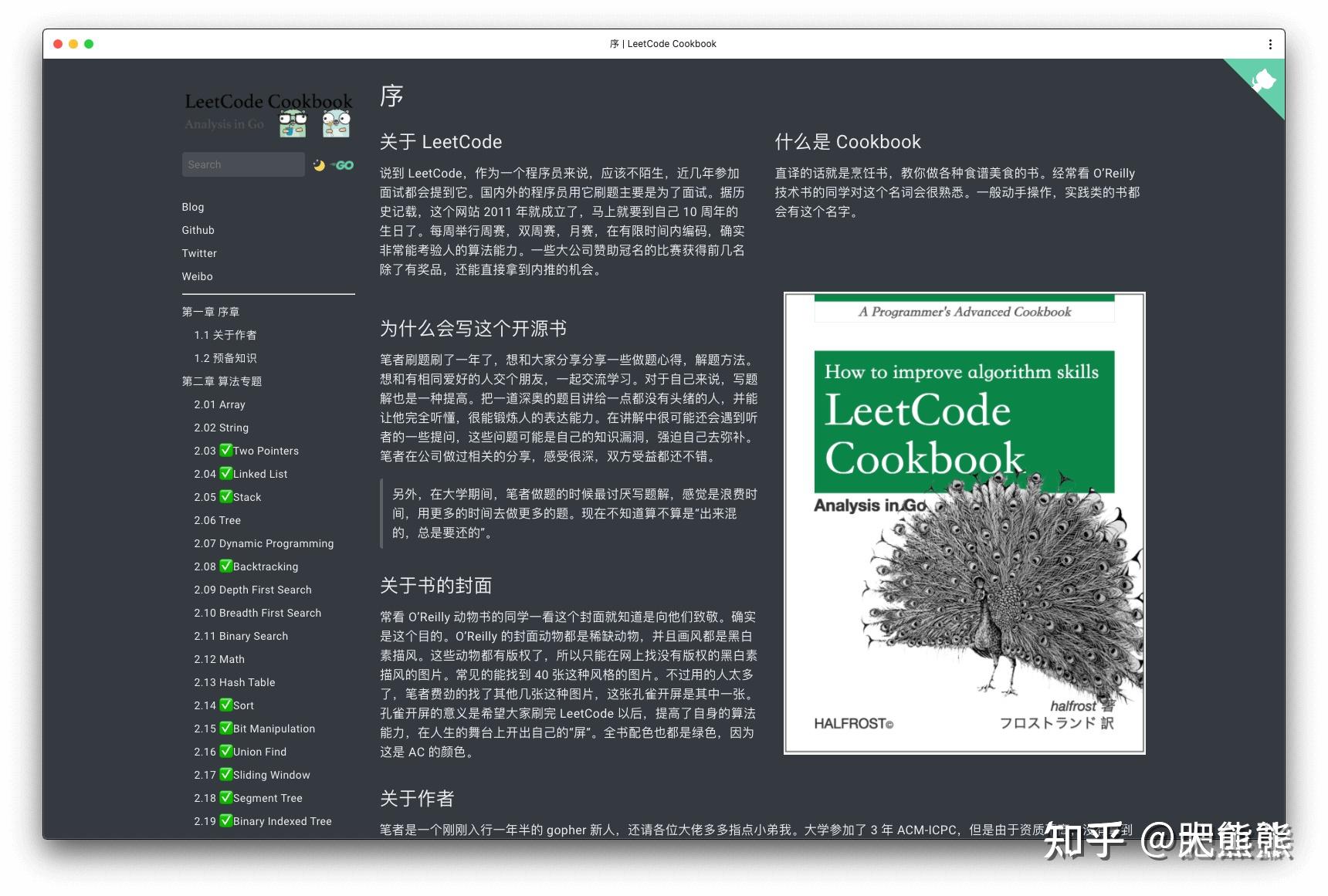Visit the Blog link

(x=192, y=207)
